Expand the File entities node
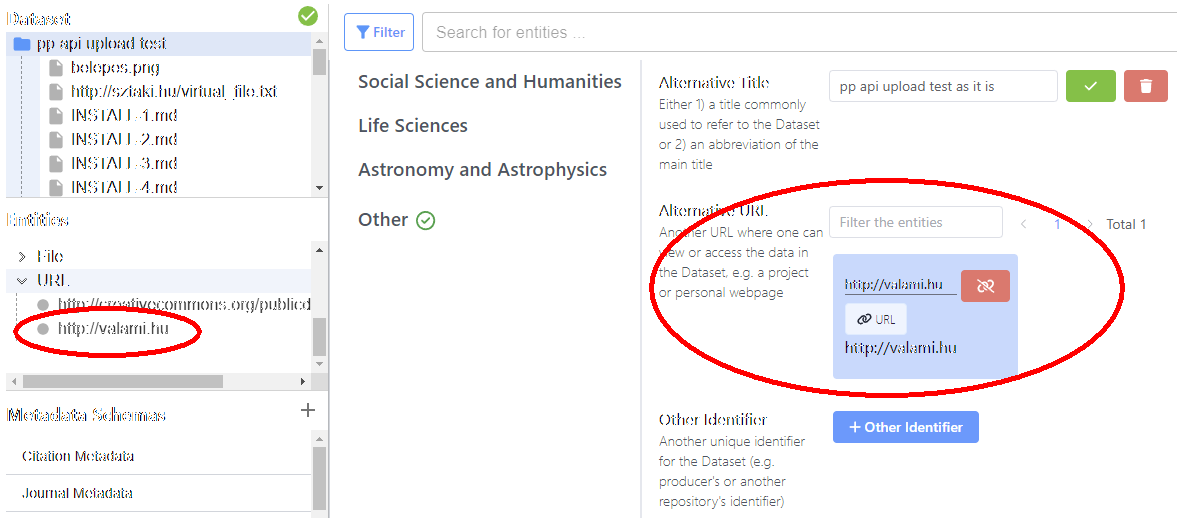This screenshot has width=1177, height=518. pyautogui.click(x=22, y=257)
